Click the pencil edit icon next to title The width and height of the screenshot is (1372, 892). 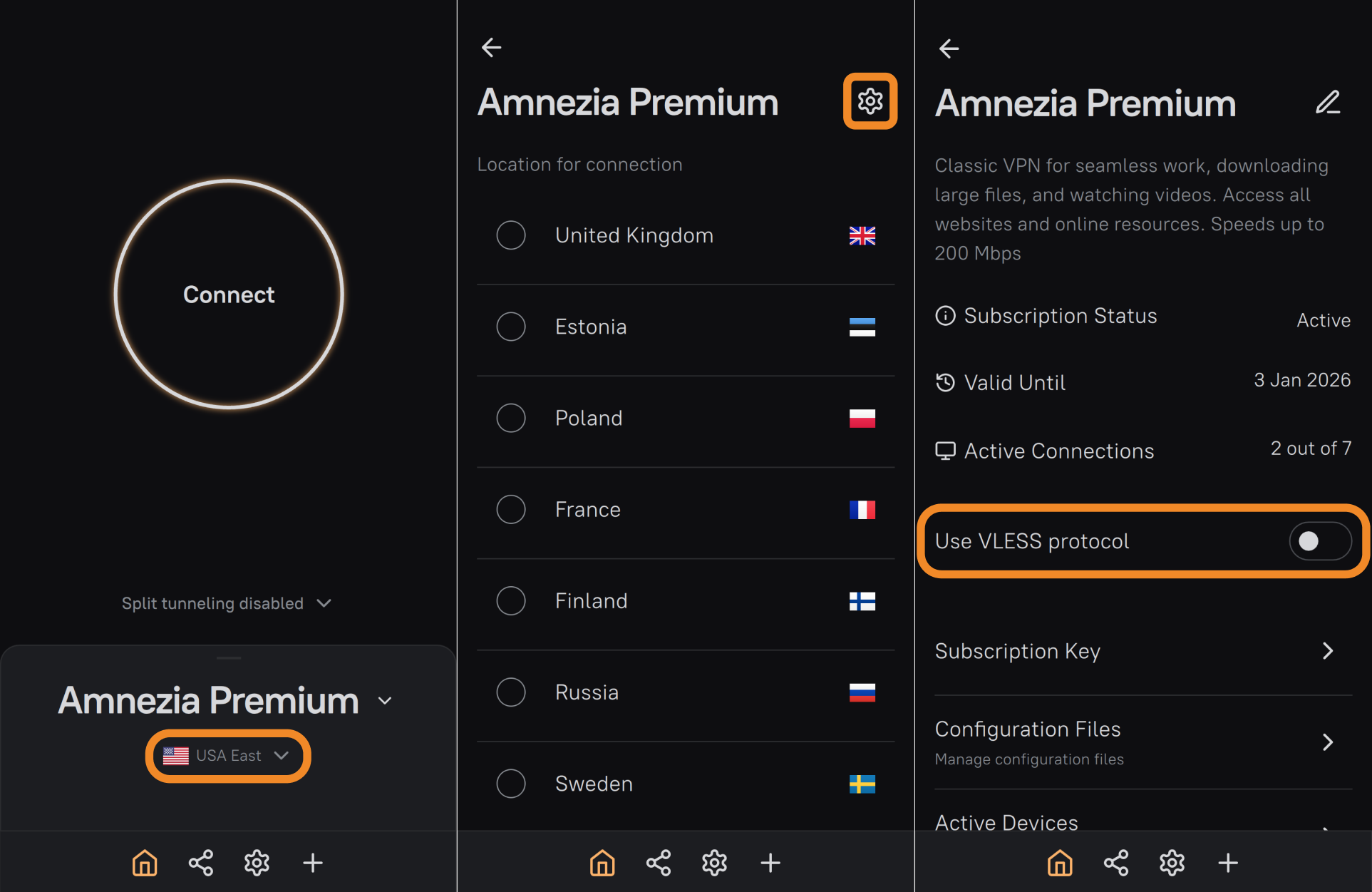(x=1328, y=103)
